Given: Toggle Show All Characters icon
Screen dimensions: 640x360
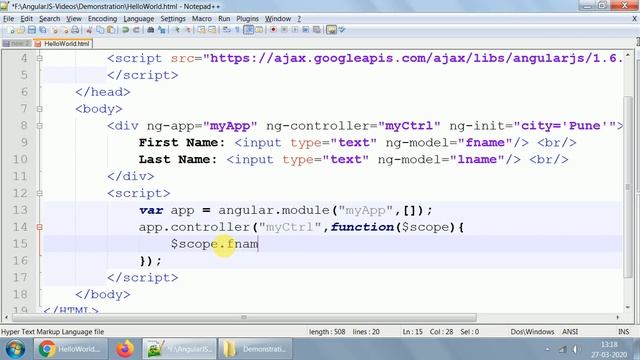Looking at the screenshot, I should [x=238, y=30].
